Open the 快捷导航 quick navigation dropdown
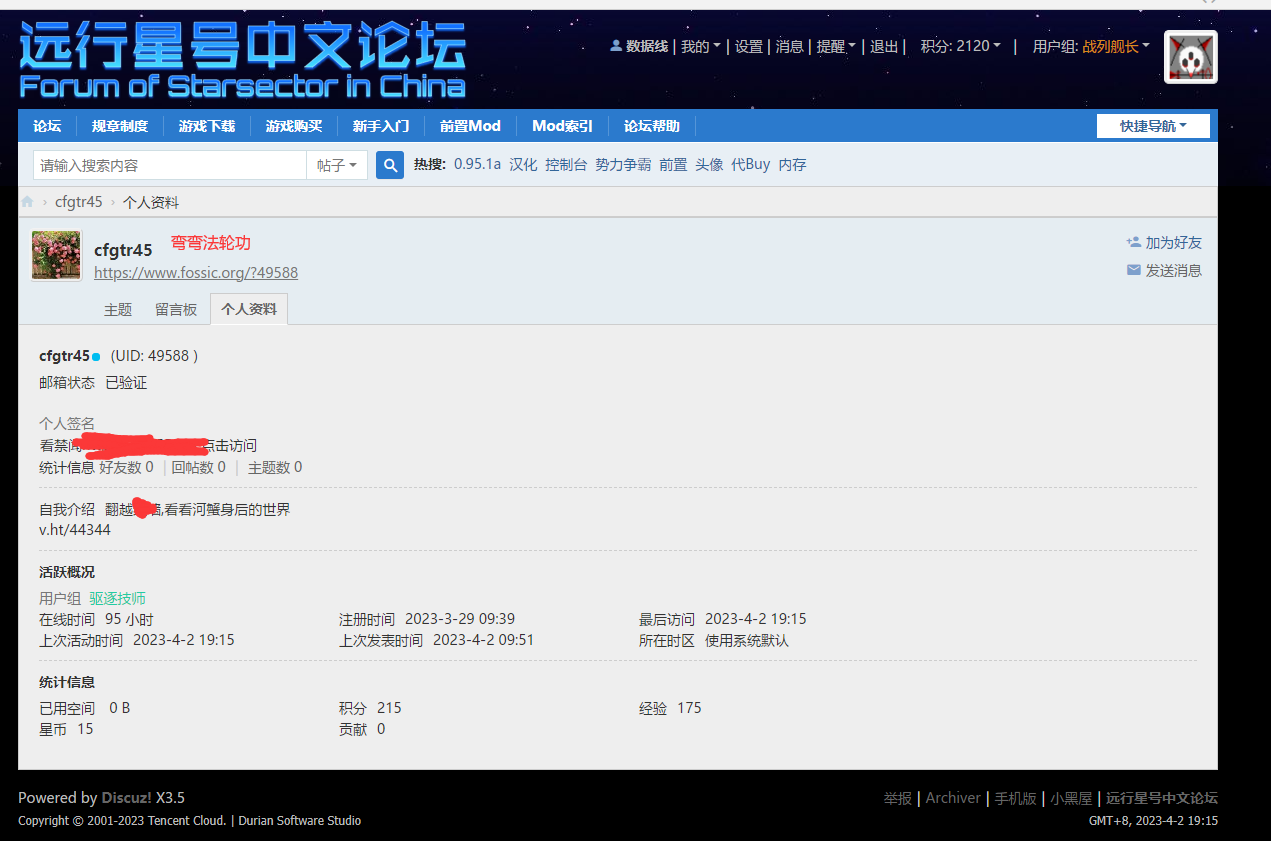Image resolution: width=1271 pixels, height=841 pixels. [1153, 126]
